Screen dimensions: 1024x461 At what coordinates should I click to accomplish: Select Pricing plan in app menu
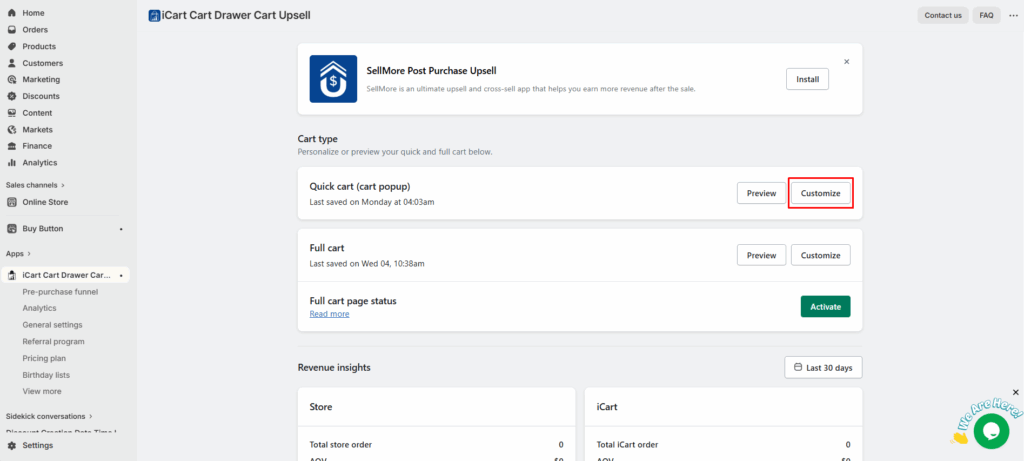(44, 358)
